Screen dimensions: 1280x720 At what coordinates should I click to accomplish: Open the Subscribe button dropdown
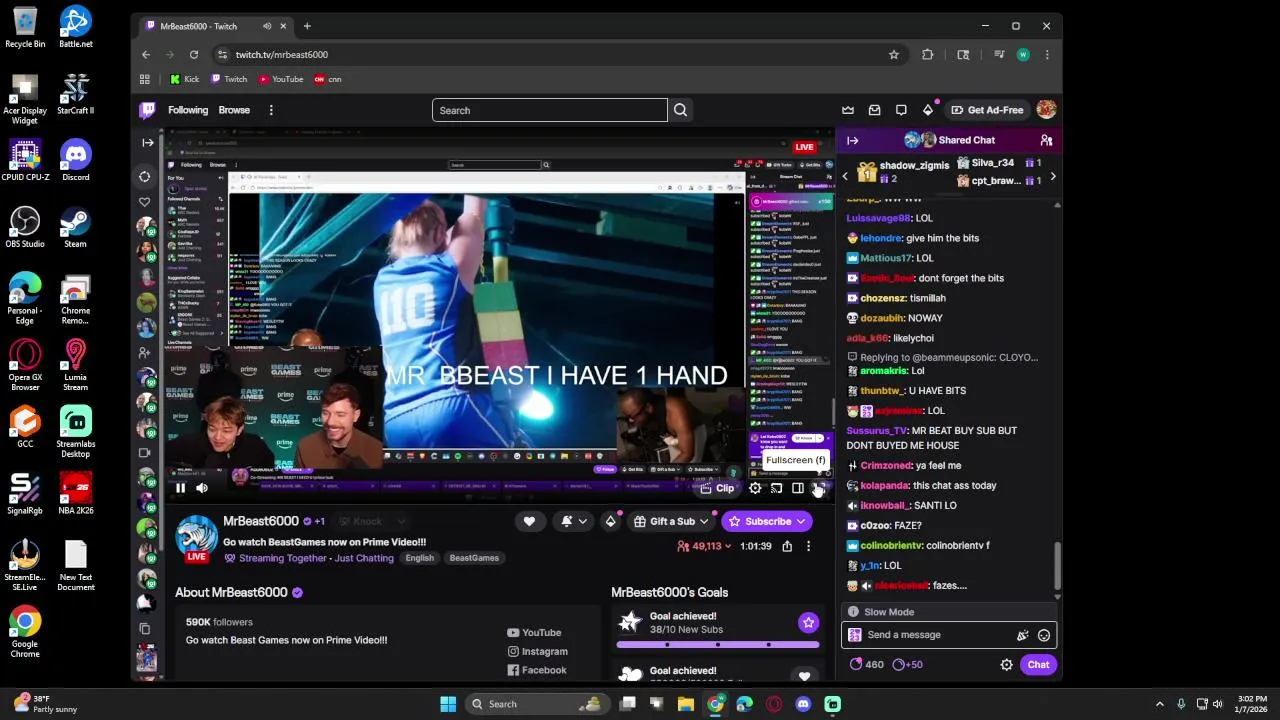(800, 521)
